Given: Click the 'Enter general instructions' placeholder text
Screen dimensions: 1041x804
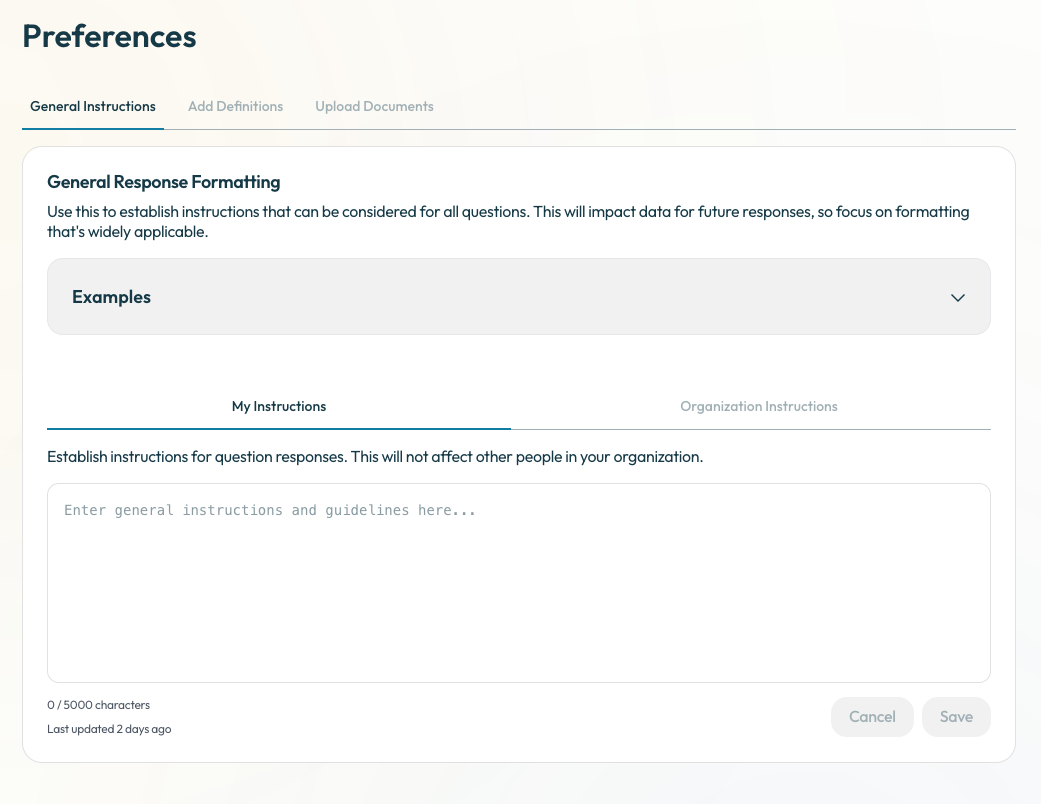Looking at the screenshot, I should [269, 510].
